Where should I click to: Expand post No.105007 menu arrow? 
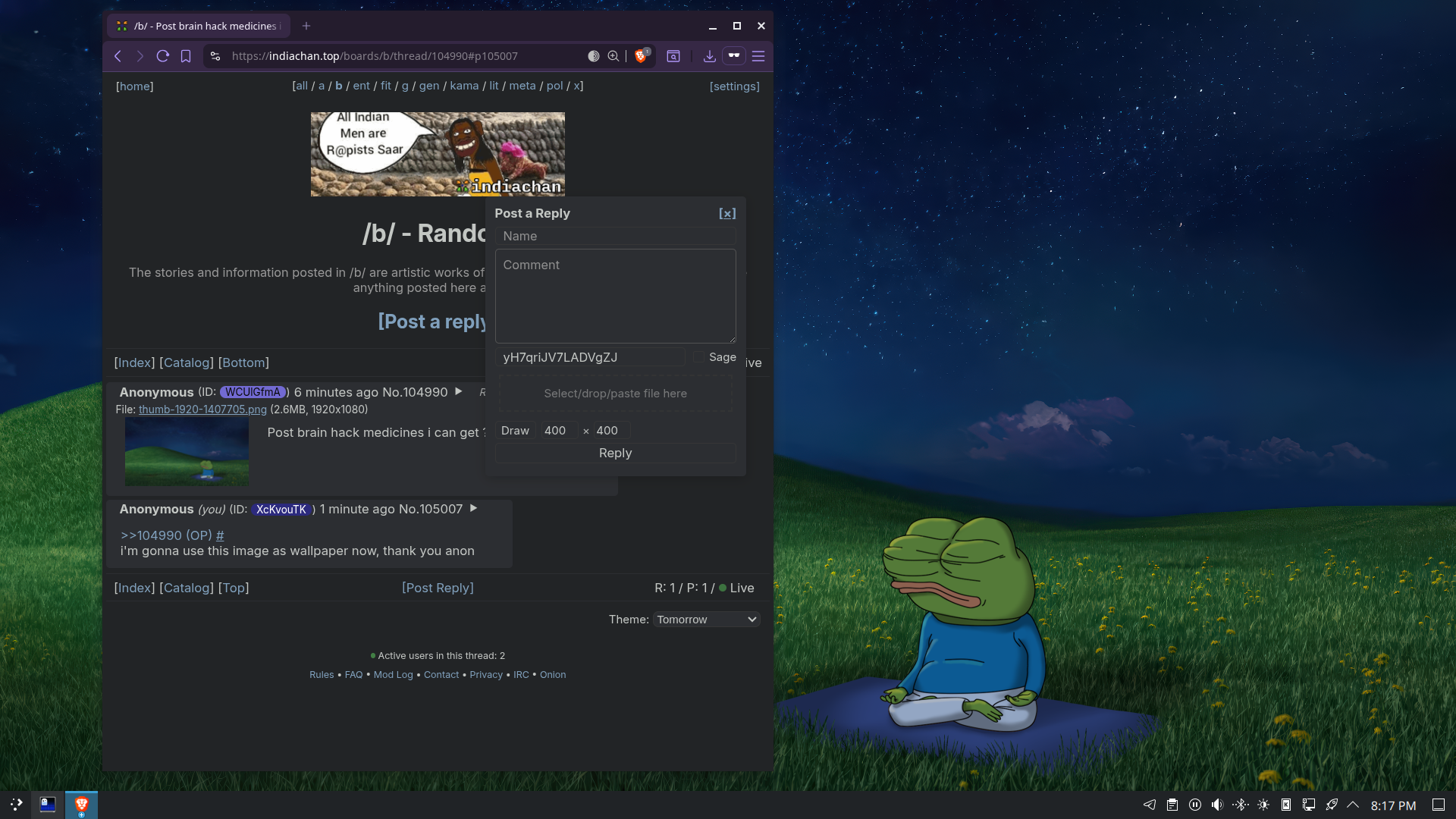click(473, 508)
